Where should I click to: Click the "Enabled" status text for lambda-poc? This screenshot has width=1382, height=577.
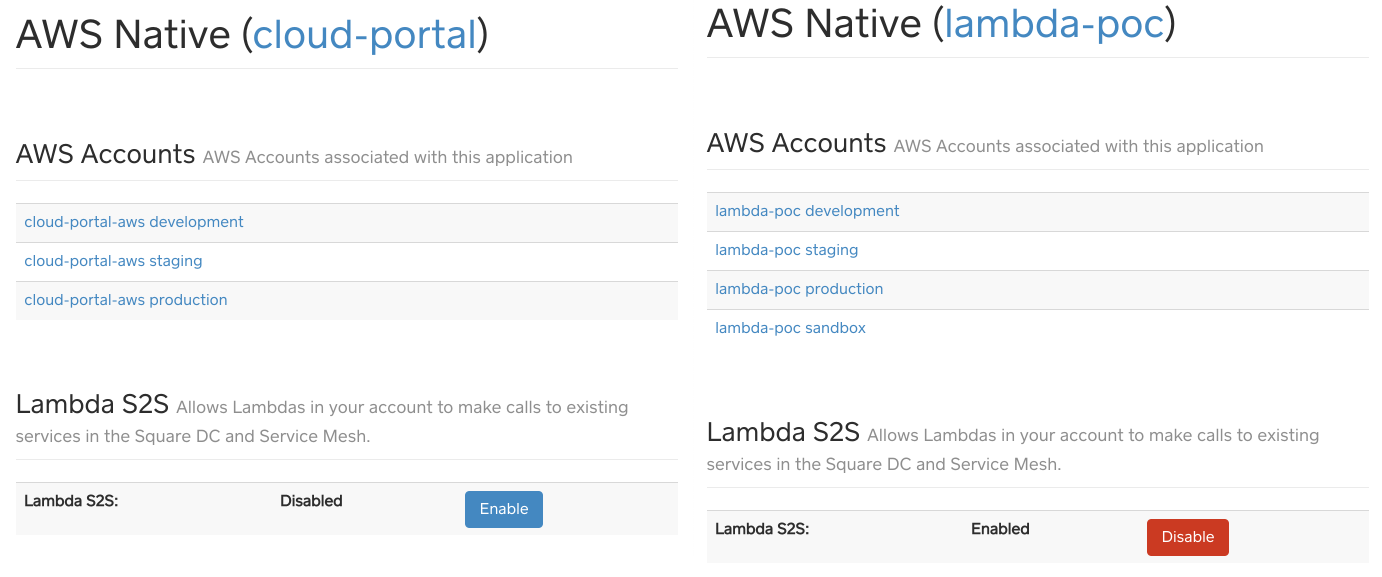pyautogui.click(x=1000, y=529)
